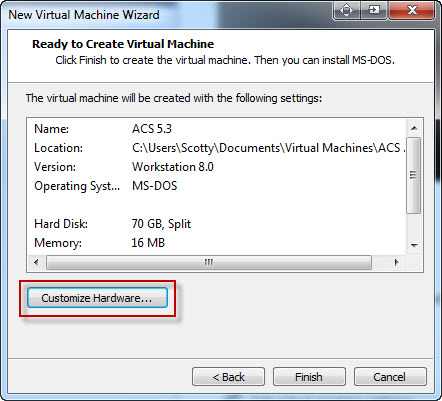Click Finish to create the virtual machine
442x401 pixels.
coord(309,377)
